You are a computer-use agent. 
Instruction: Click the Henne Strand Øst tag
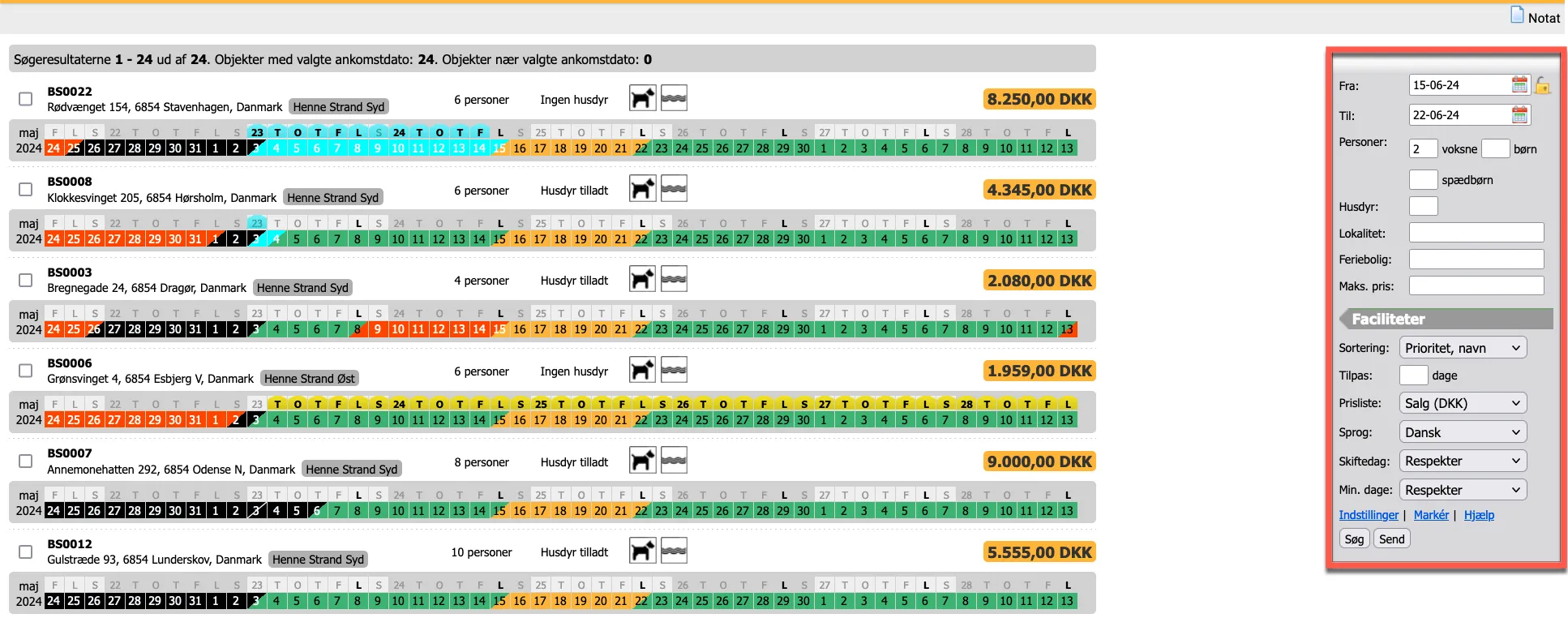[309, 379]
